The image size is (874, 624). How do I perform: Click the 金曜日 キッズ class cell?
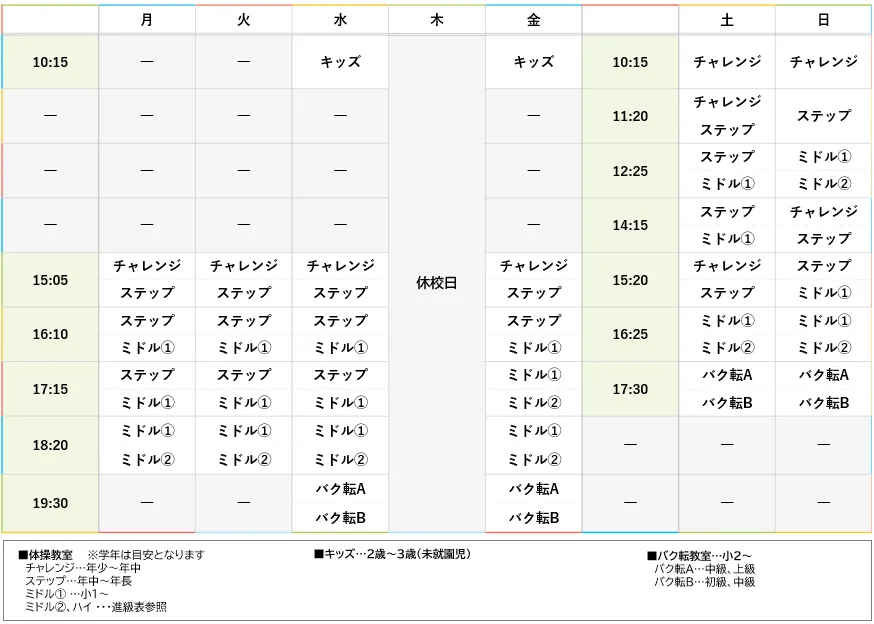pos(532,62)
